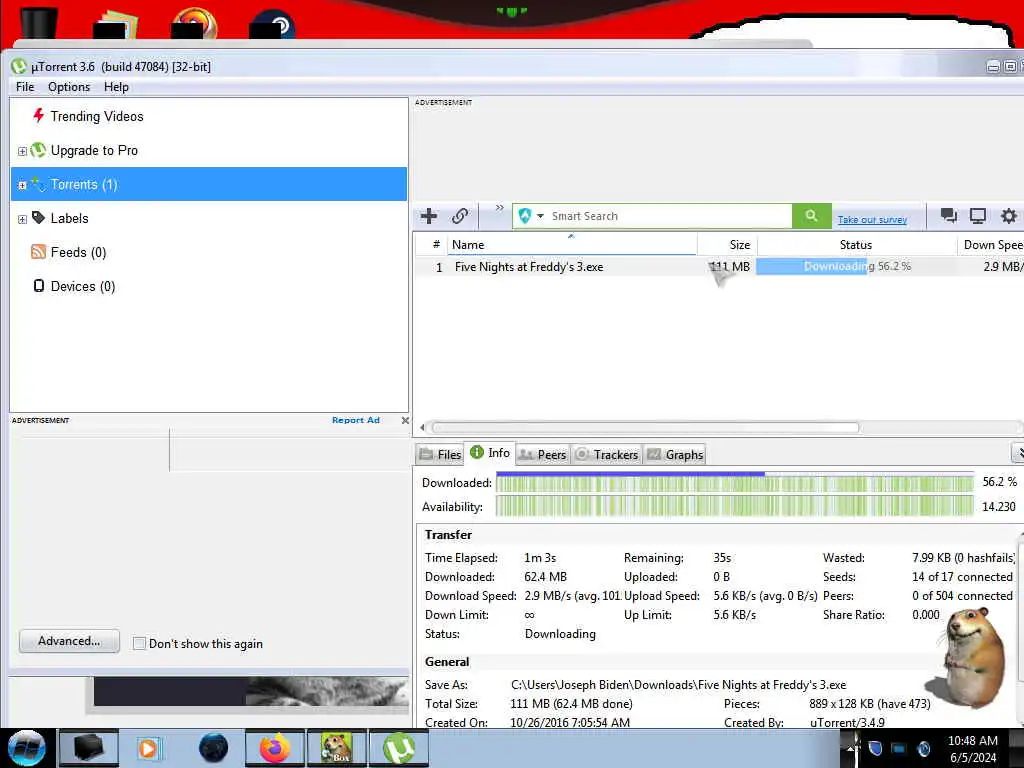Switch to the Files tab

(440, 455)
